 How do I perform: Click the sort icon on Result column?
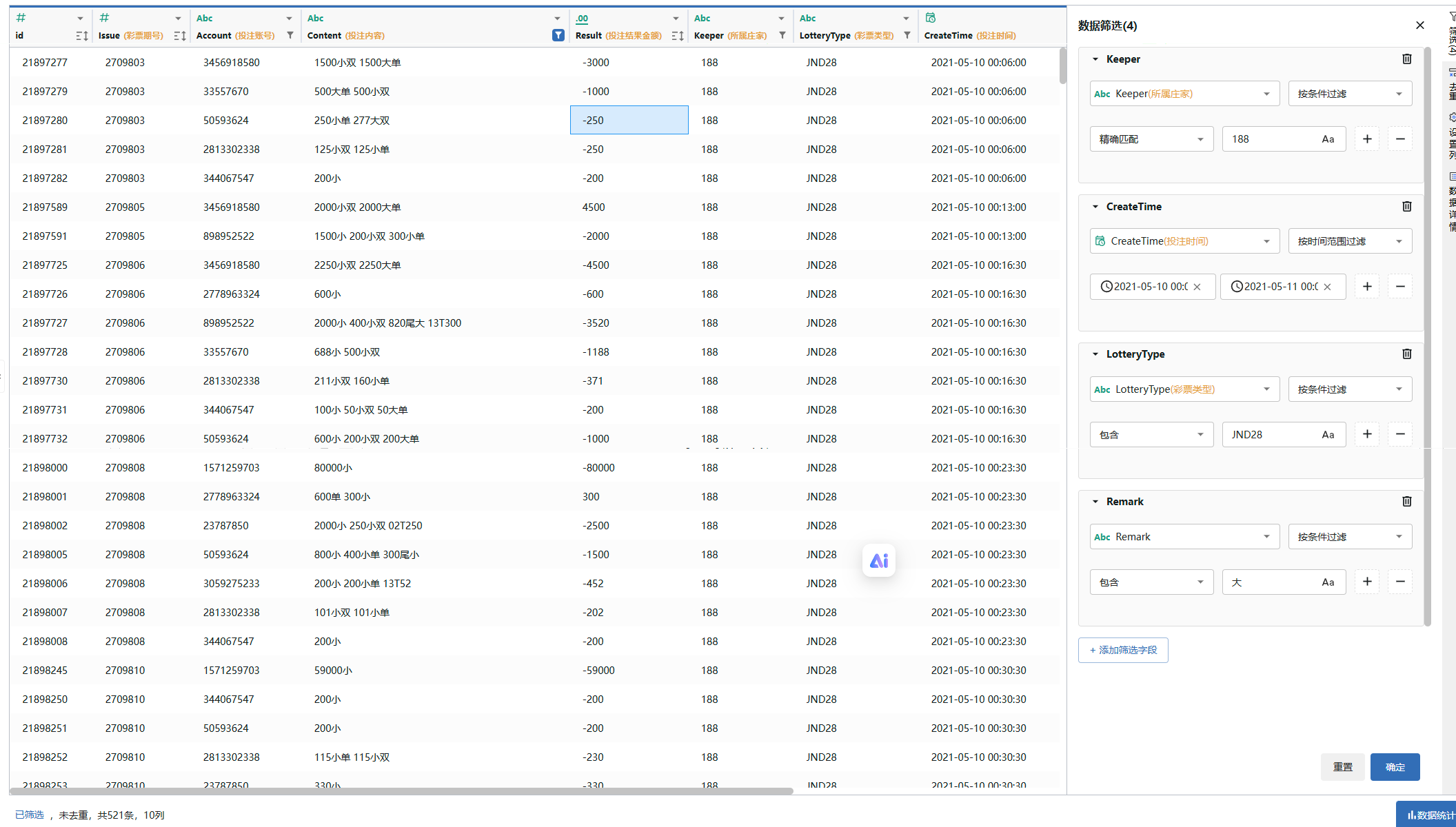[x=677, y=36]
